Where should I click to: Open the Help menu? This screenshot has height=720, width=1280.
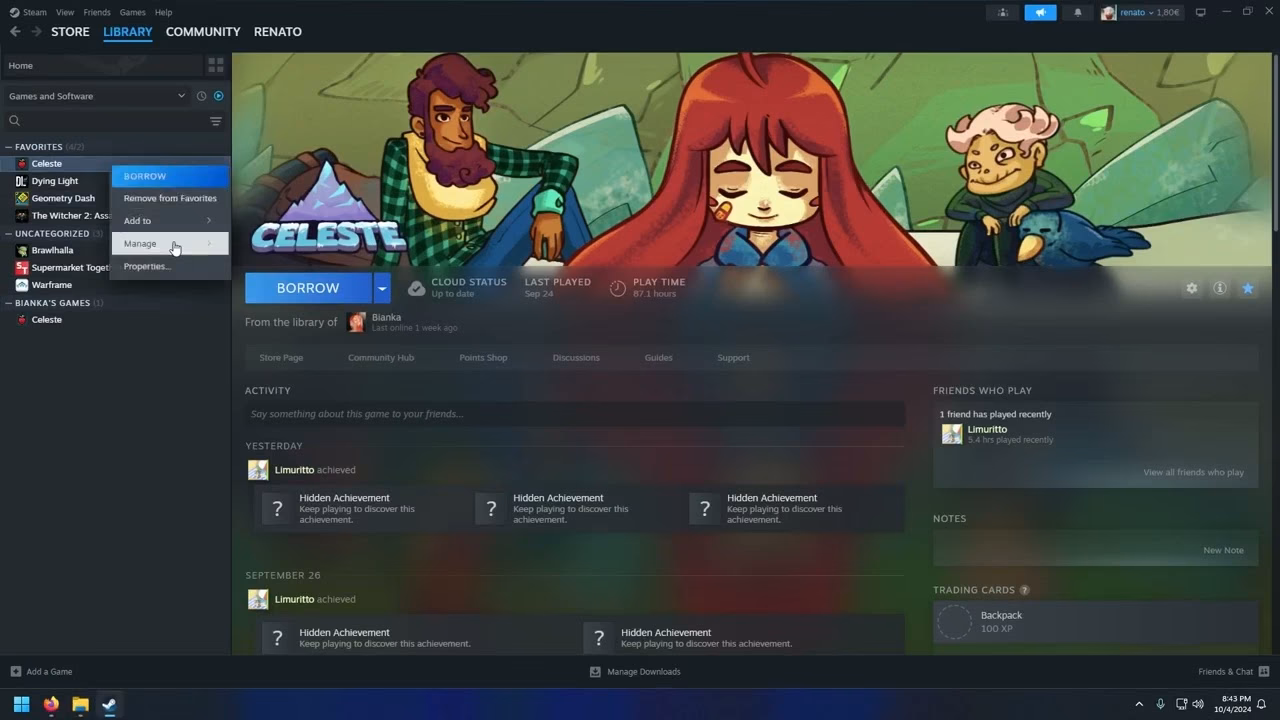point(163,12)
